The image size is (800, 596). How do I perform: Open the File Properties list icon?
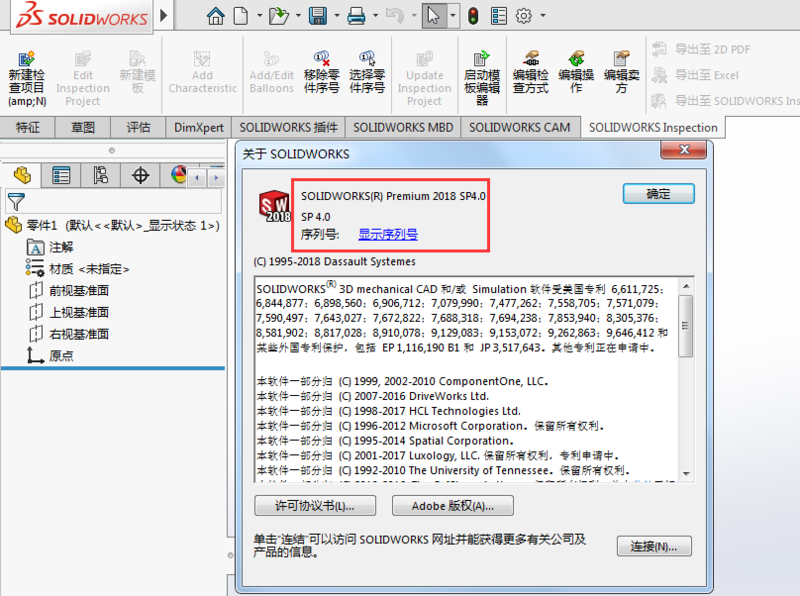(x=498, y=16)
